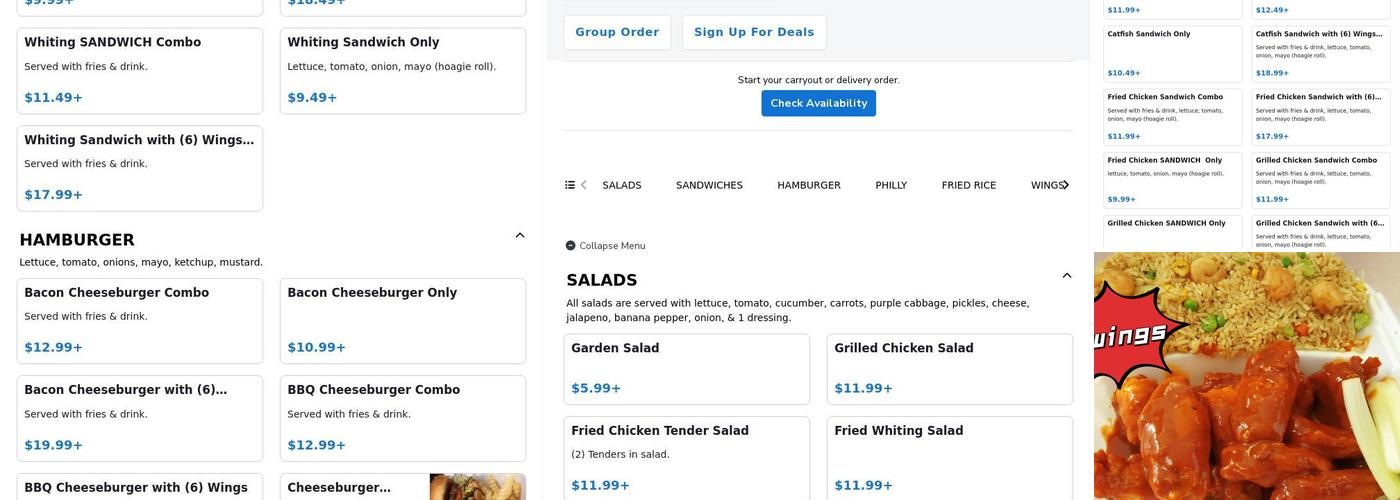The image size is (1400, 500).
Task: Choose the Whiting Sandwich Only item
Action: [402, 70]
